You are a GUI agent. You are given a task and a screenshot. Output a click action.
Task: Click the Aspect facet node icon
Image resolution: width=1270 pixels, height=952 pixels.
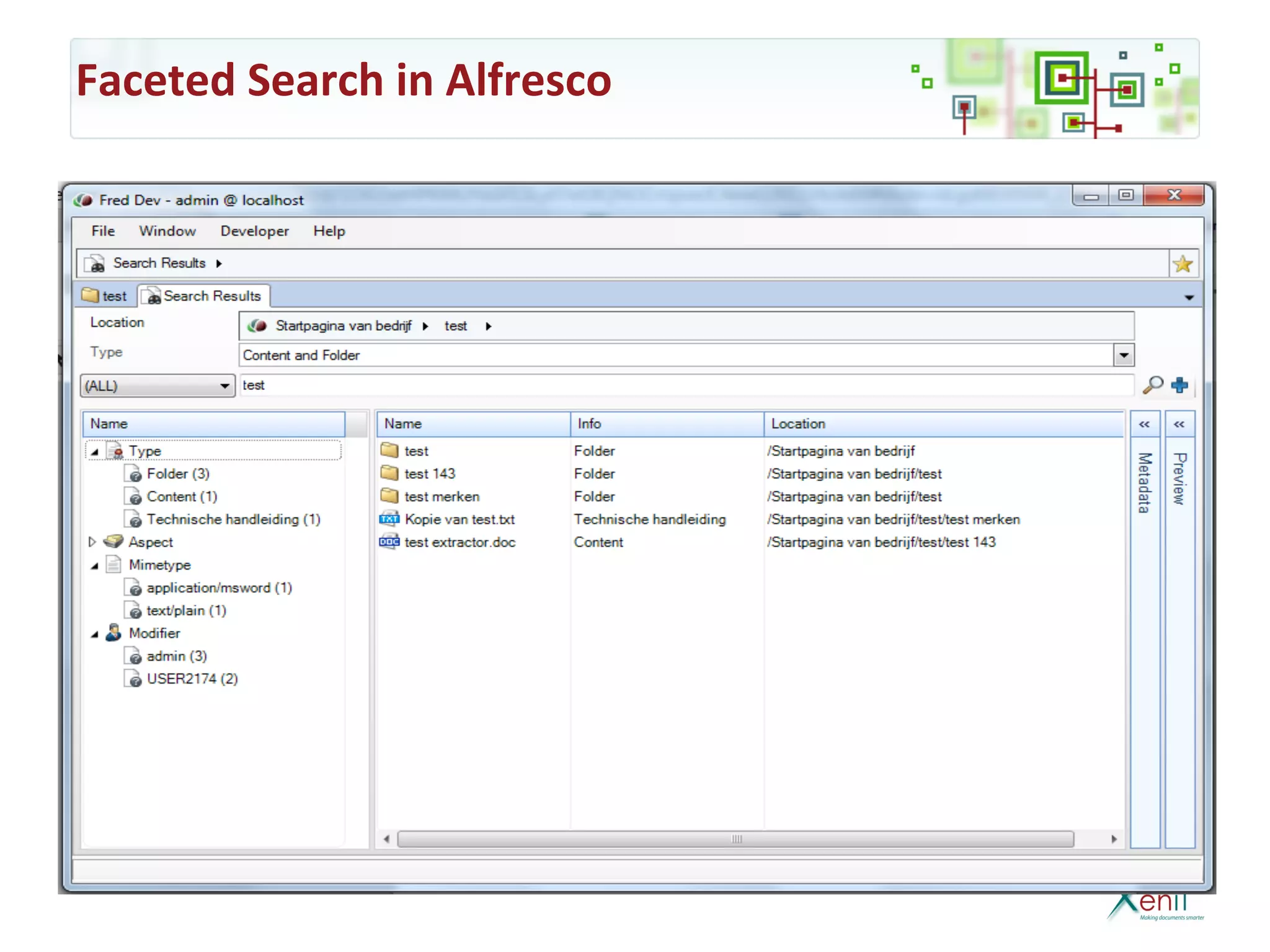(113, 542)
